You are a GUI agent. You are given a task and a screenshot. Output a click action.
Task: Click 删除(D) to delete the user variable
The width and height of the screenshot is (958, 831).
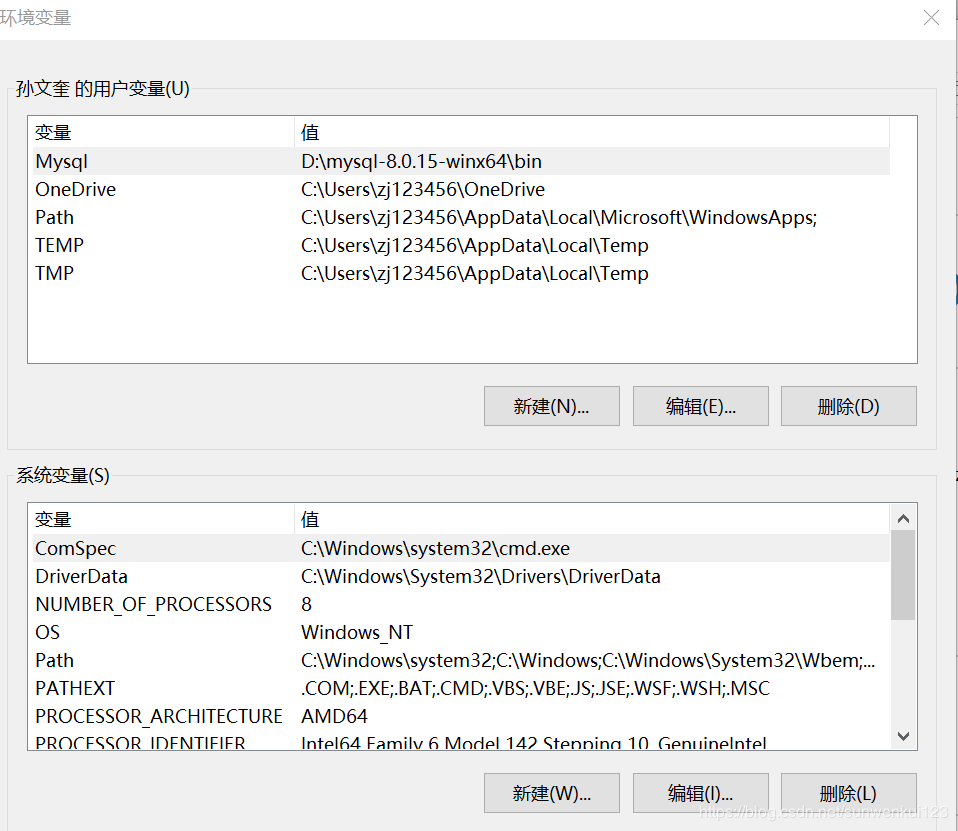coord(848,406)
